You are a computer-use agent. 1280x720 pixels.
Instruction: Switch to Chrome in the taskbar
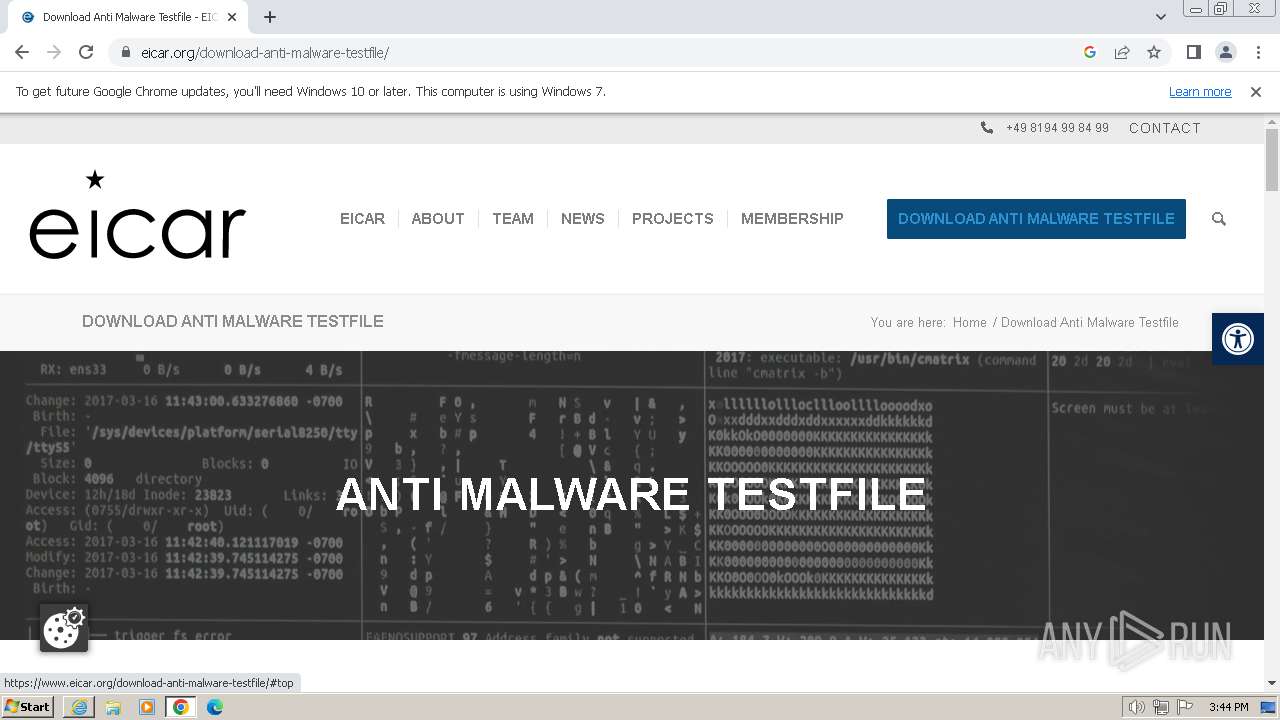181,707
